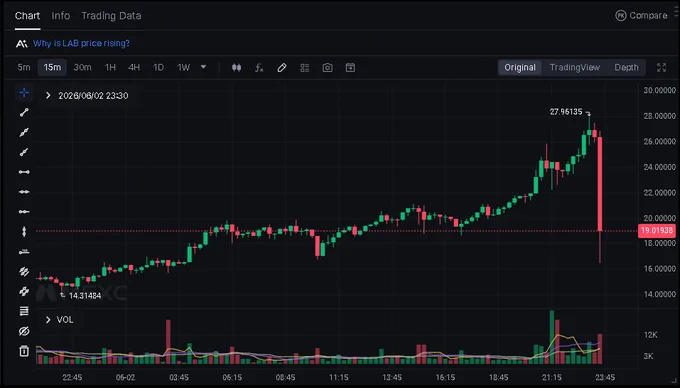Click 'Why is LAB price rising?' link
This screenshot has height=388, width=680.
point(82,43)
